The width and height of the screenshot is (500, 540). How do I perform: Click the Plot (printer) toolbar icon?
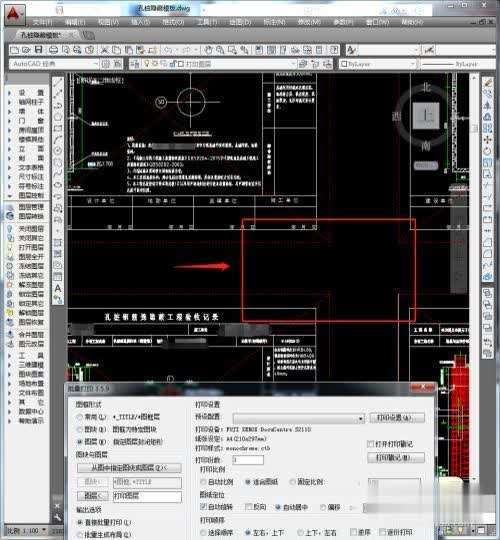coord(53,50)
